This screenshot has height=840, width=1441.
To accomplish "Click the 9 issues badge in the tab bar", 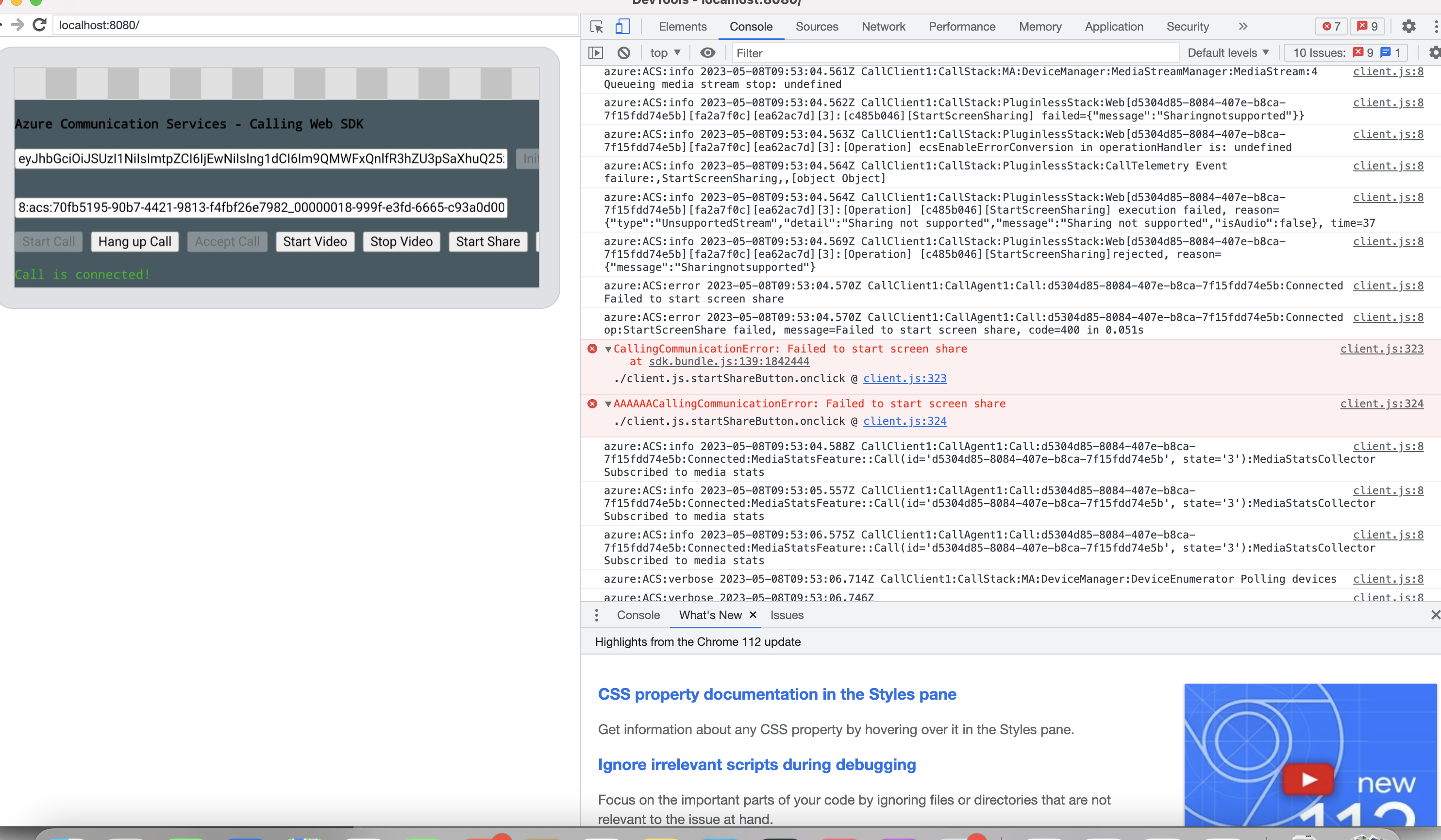I will click(x=1367, y=27).
